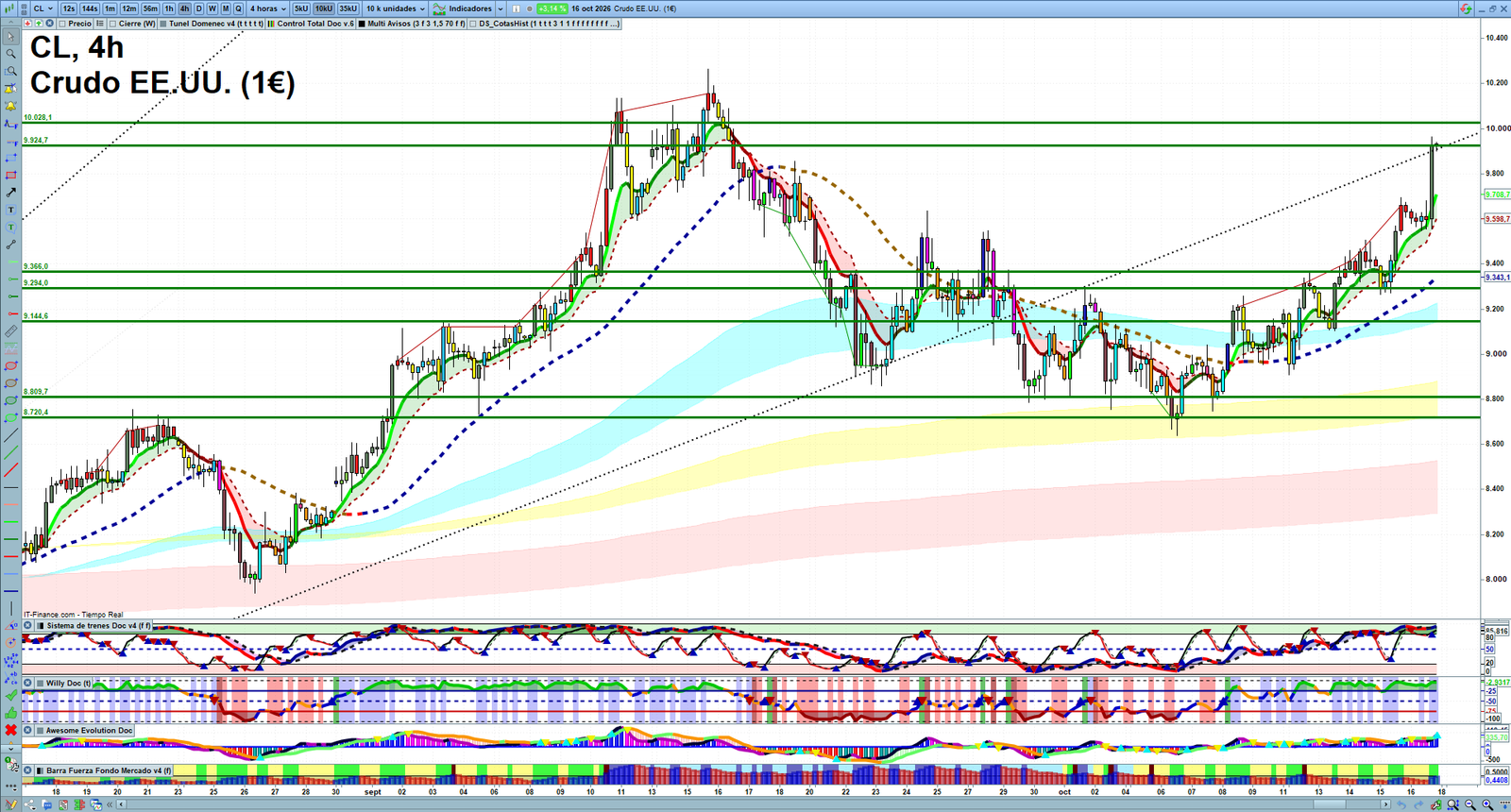Select the segment line tool
This screenshot has height=812, width=1511.
click(10, 245)
